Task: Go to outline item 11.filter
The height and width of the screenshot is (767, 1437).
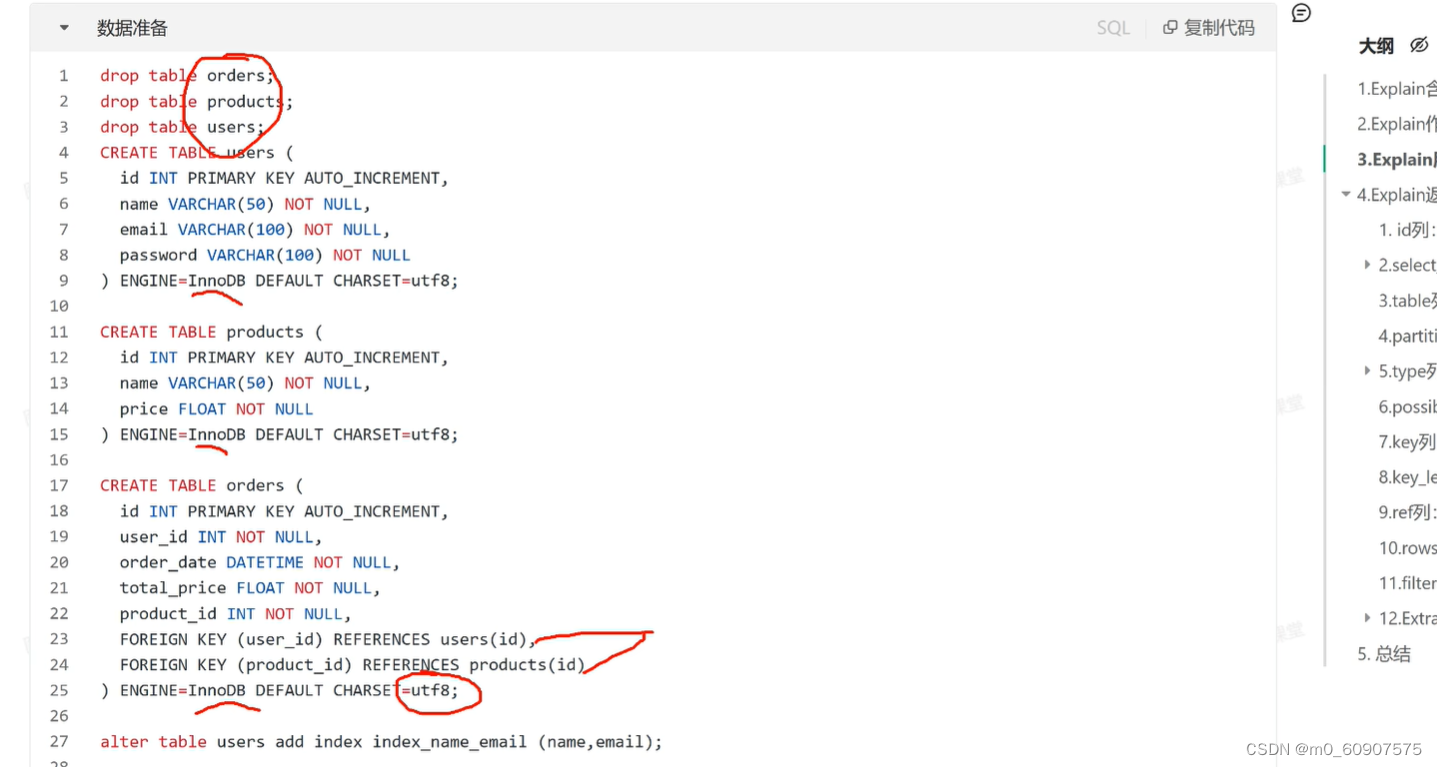Action: pyautogui.click(x=1408, y=583)
